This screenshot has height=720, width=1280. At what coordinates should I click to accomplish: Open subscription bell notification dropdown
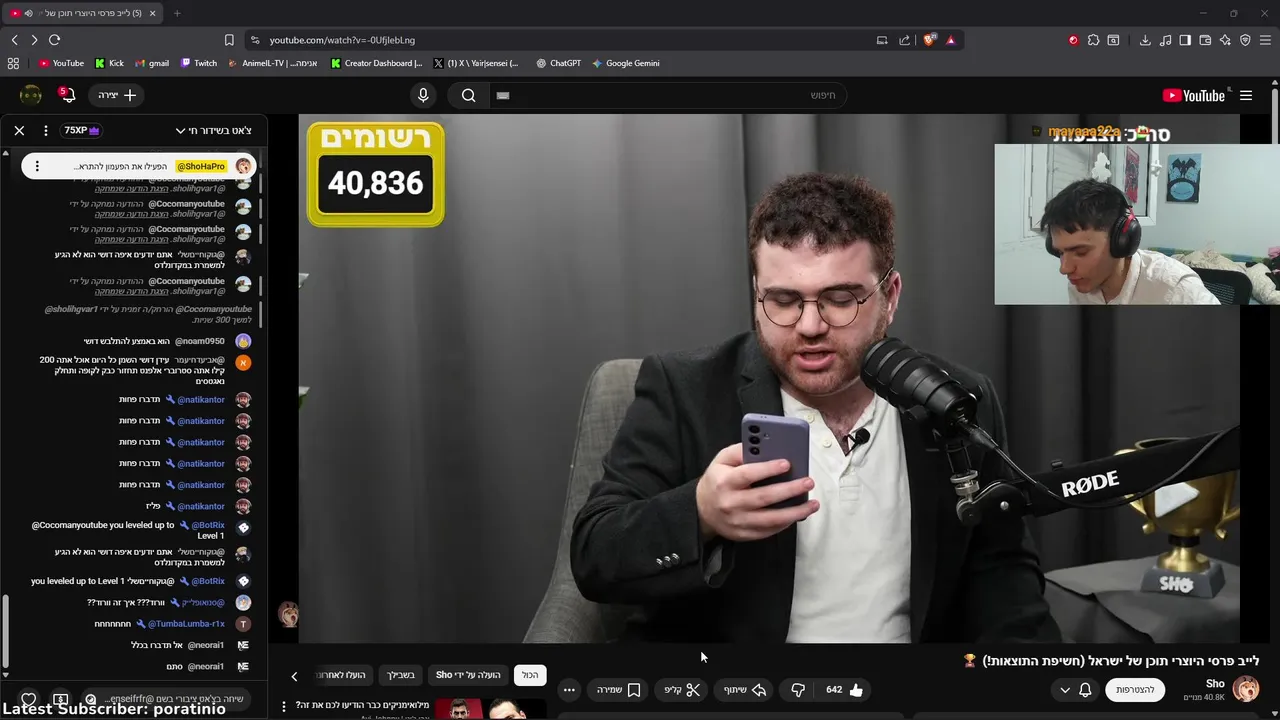click(1075, 690)
